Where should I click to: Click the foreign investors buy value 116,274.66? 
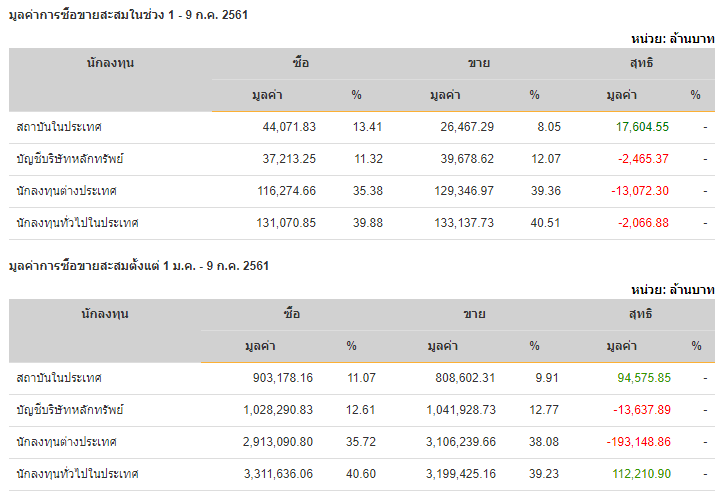point(286,190)
